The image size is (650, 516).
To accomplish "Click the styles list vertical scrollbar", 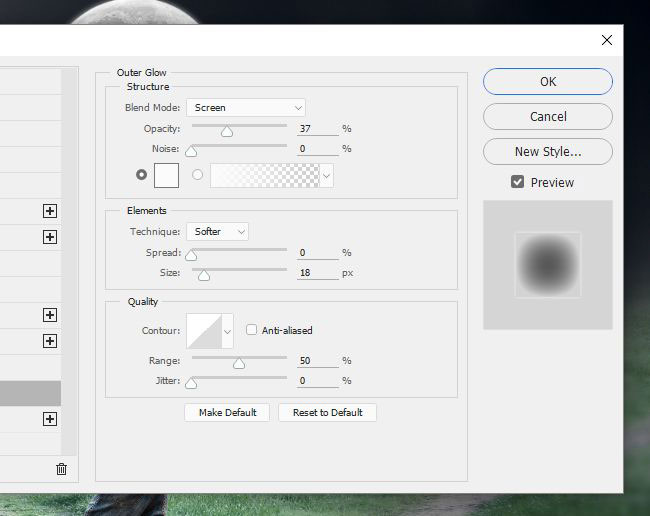I will 69,262.
